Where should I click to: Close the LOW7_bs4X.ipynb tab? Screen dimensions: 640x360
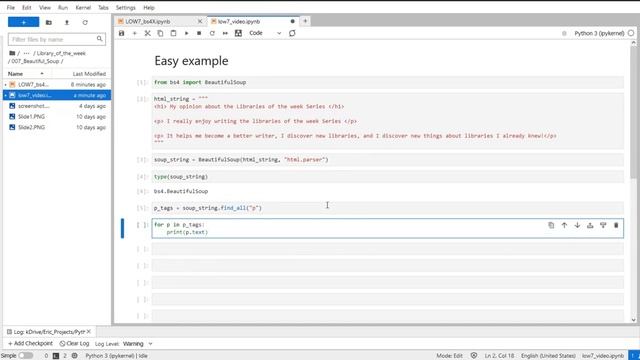click(200, 21)
